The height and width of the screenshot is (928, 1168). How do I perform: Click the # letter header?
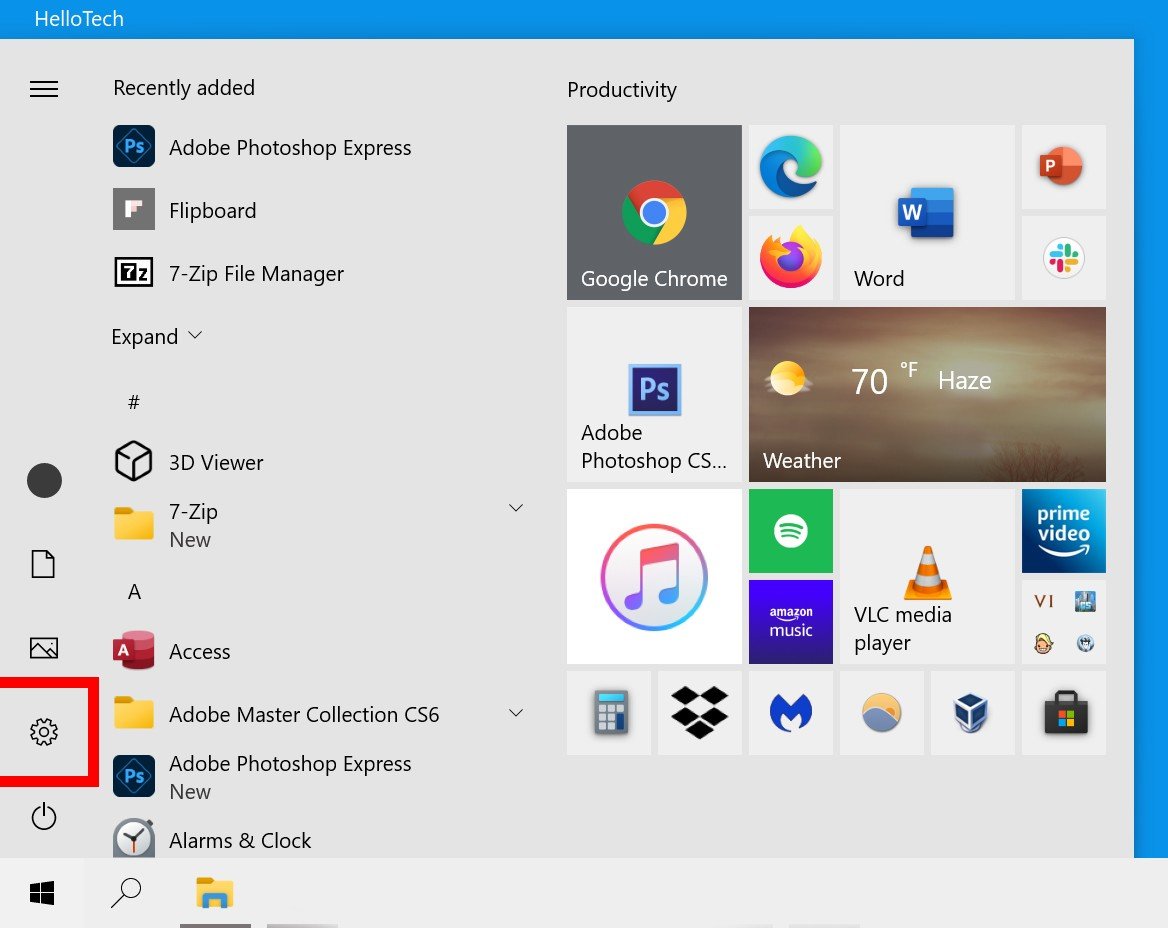(x=134, y=402)
